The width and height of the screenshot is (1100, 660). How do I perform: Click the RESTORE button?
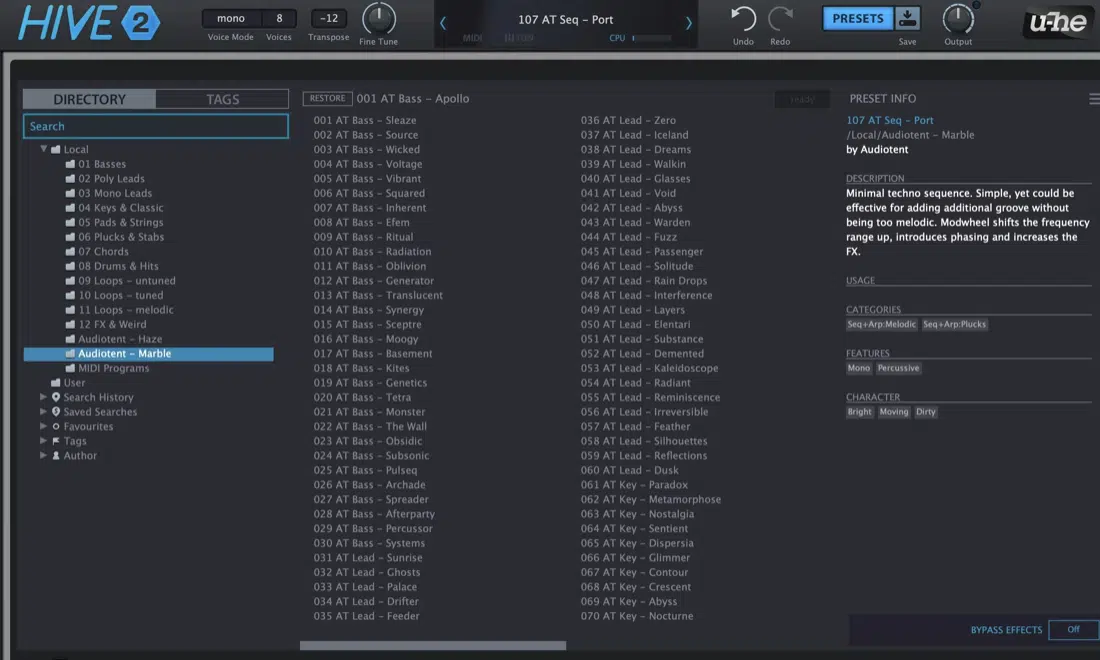[x=327, y=98]
